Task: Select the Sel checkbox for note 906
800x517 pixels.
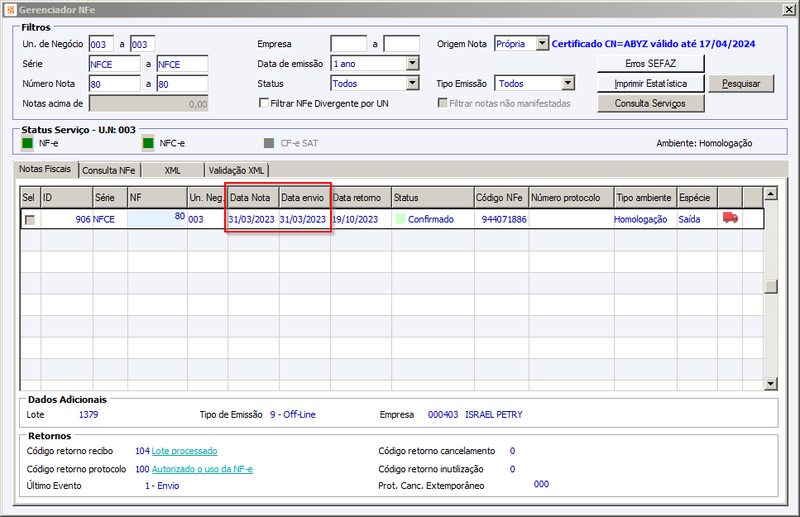Action: point(30,219)
